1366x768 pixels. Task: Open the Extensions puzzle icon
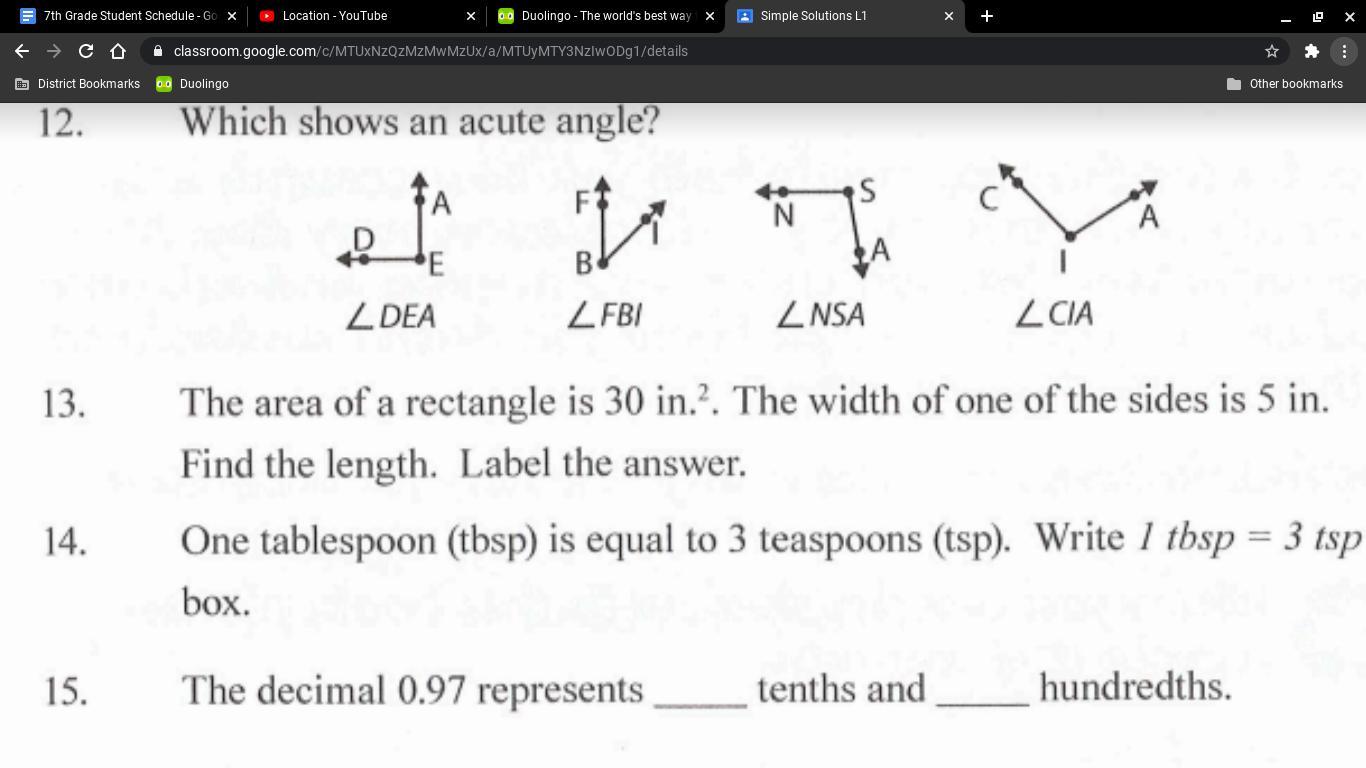pos(1312,51)
